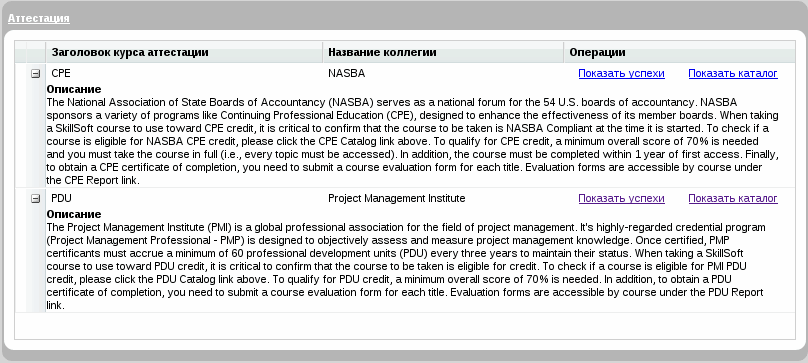Click the blank header cell above collapse icons
Image resolution: width=808 pixels, height=363 pixels.
coord(36,52)
